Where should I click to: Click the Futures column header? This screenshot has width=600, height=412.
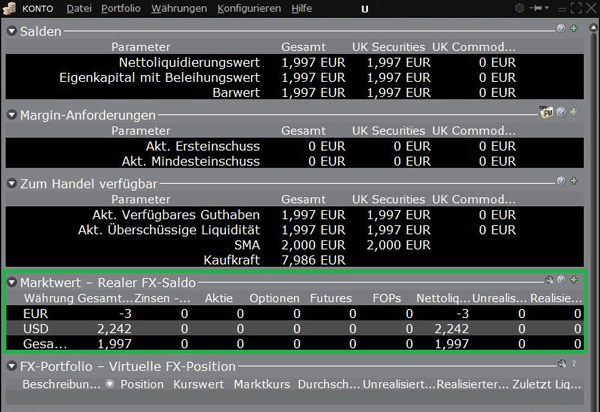pos(331,298)
